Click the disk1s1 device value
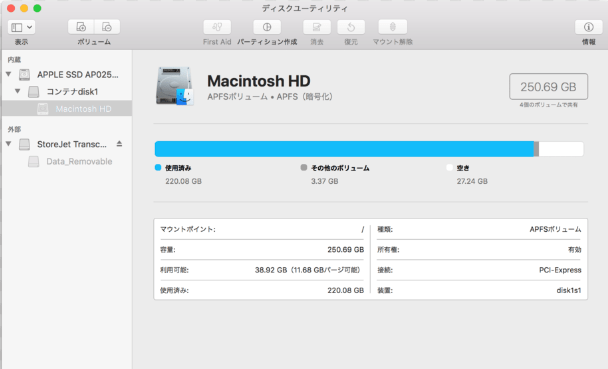This screenshot has height=369, width=608. click(x=569, y=290)
